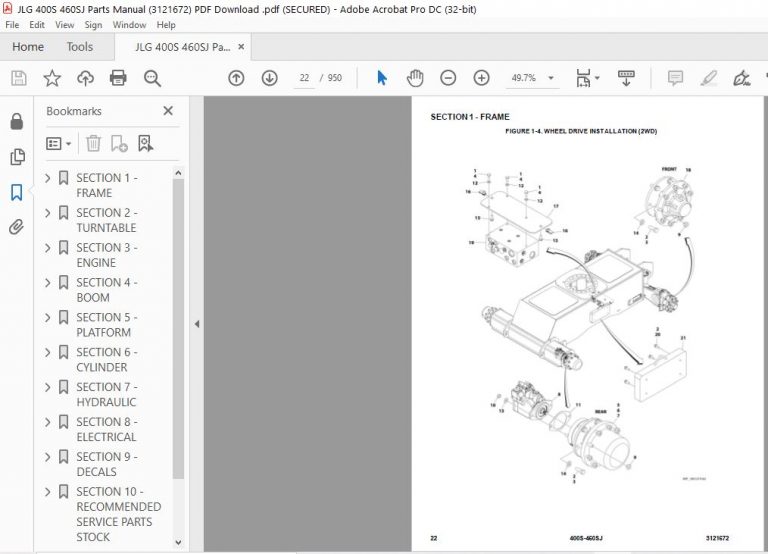Zoom out with minus icon
This screenshot has height=554, width=768.
[448, 78]
